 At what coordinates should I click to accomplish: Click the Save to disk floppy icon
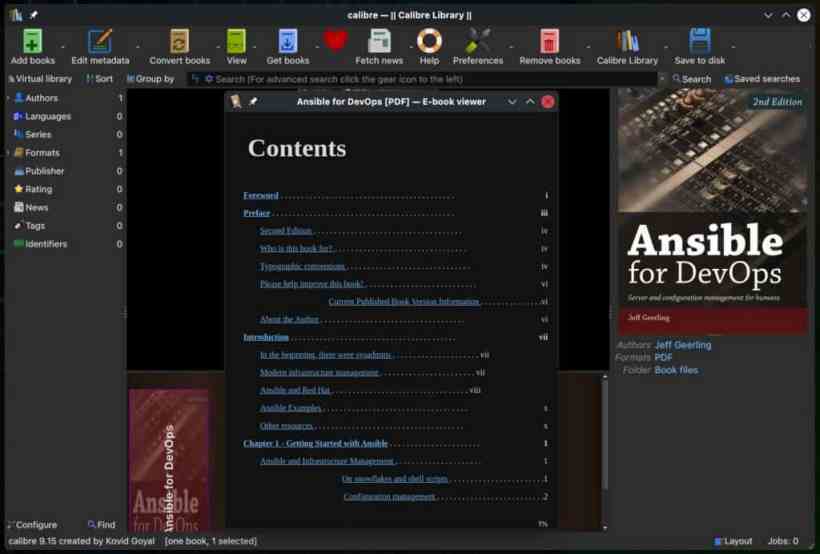tap(700, 41)
